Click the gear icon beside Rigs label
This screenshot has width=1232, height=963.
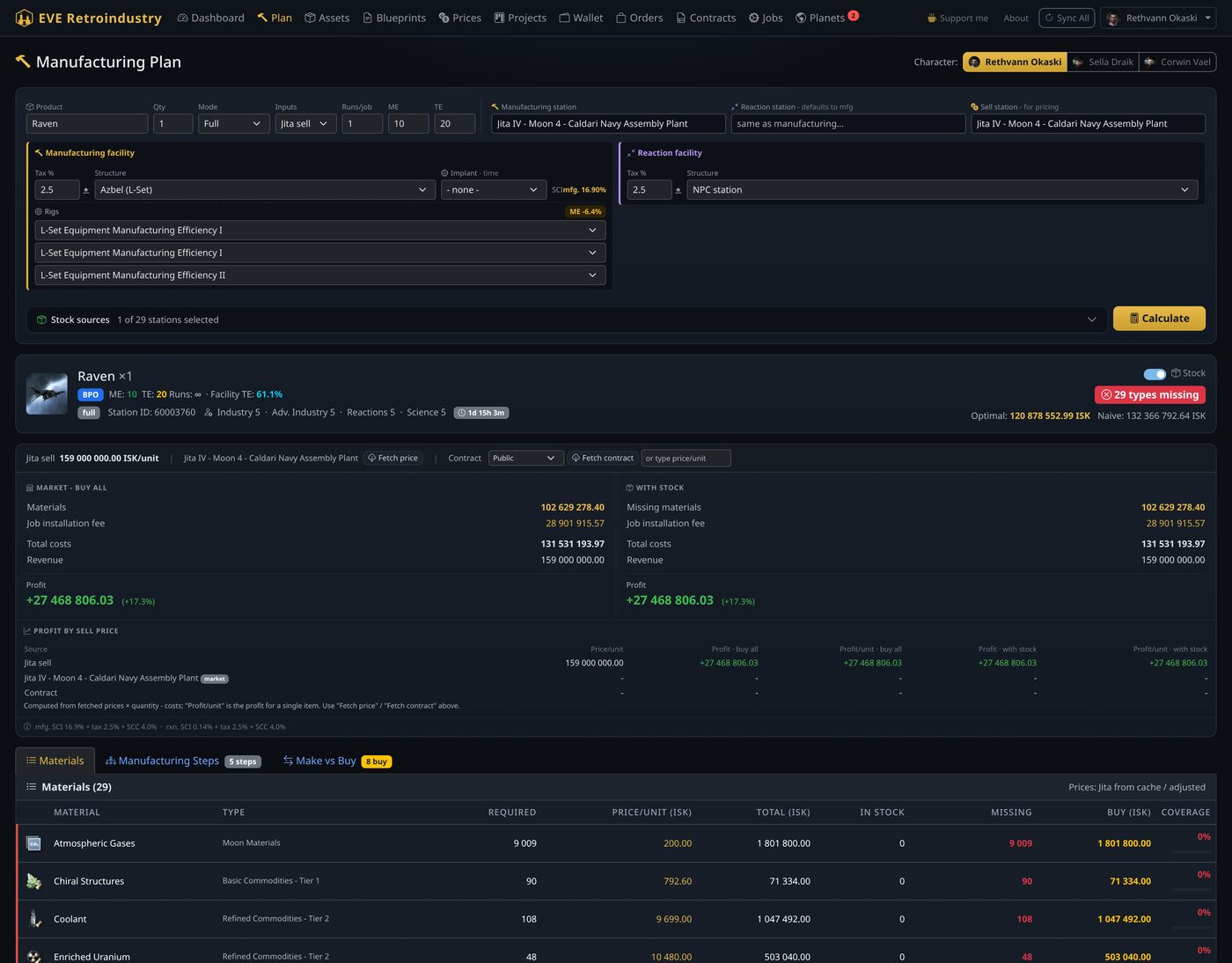[39, 211]
